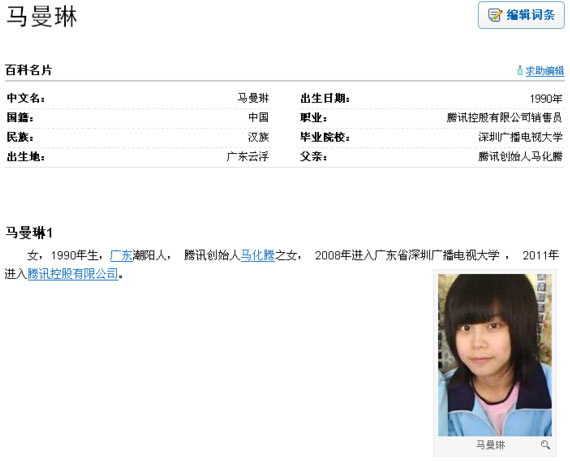
Task: Click the 出生地 value 广东云浮
Action: [248, 156]
